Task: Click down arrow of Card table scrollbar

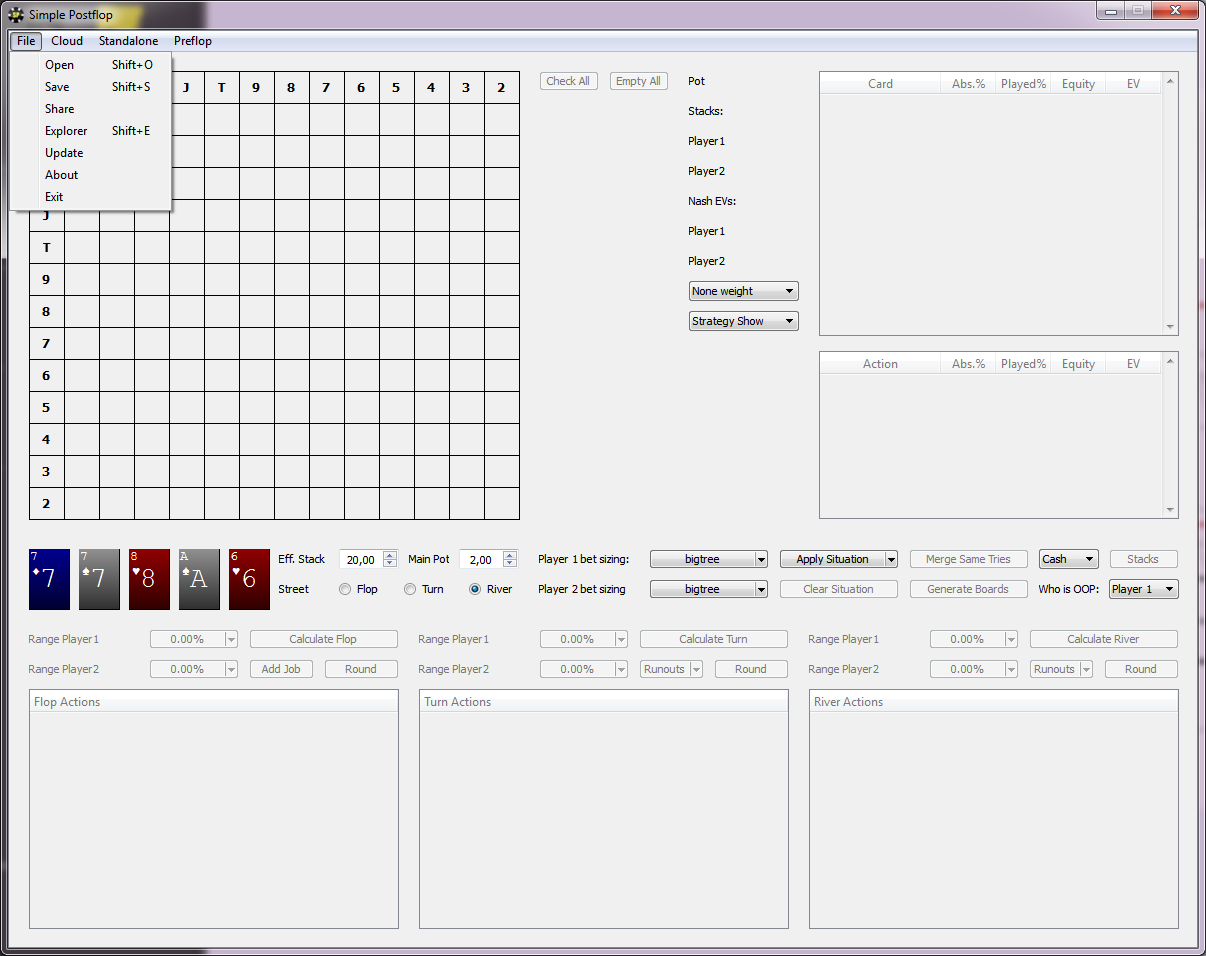Action: (1170, 327)
